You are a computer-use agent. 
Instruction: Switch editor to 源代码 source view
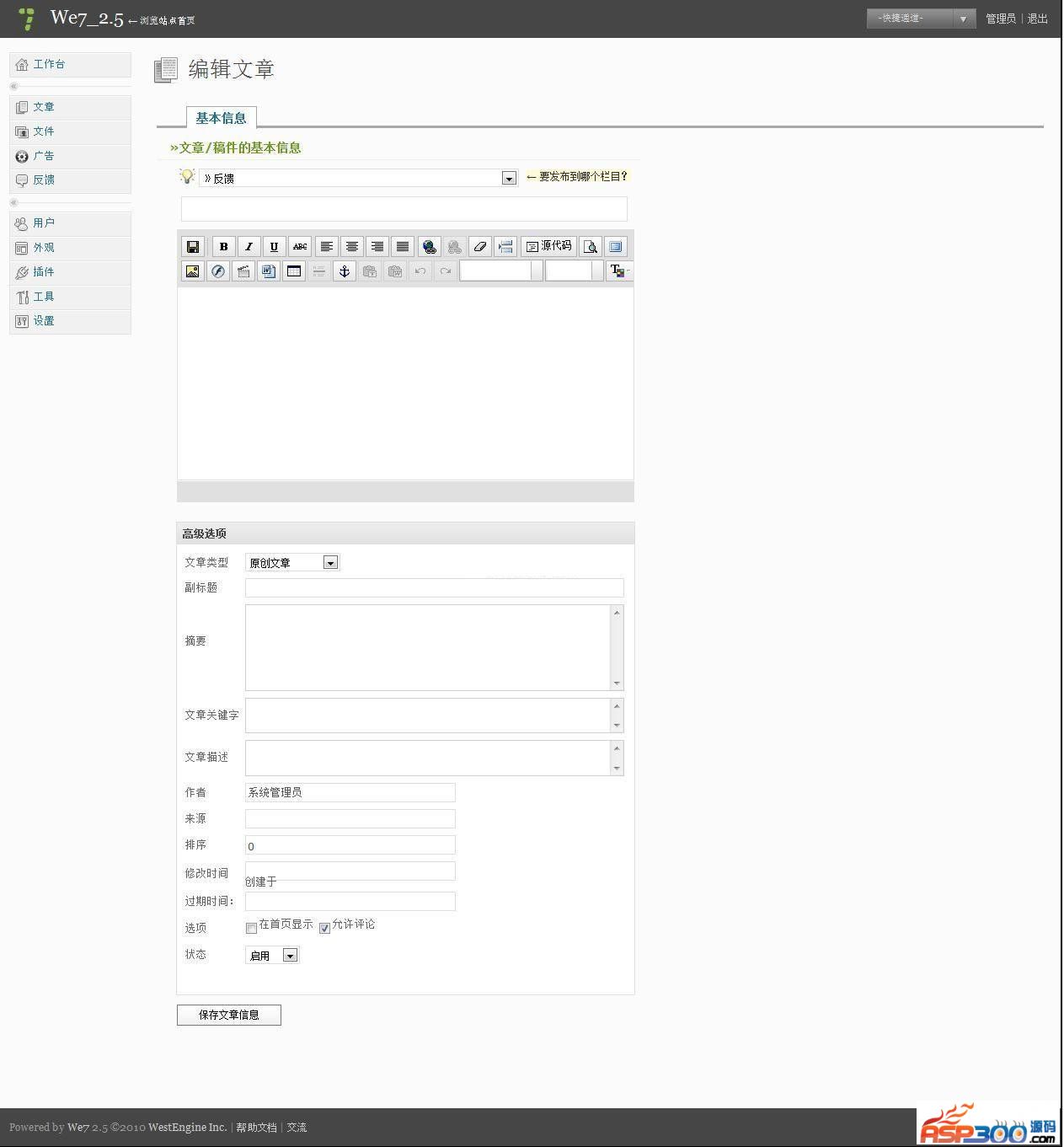(548, 246)
